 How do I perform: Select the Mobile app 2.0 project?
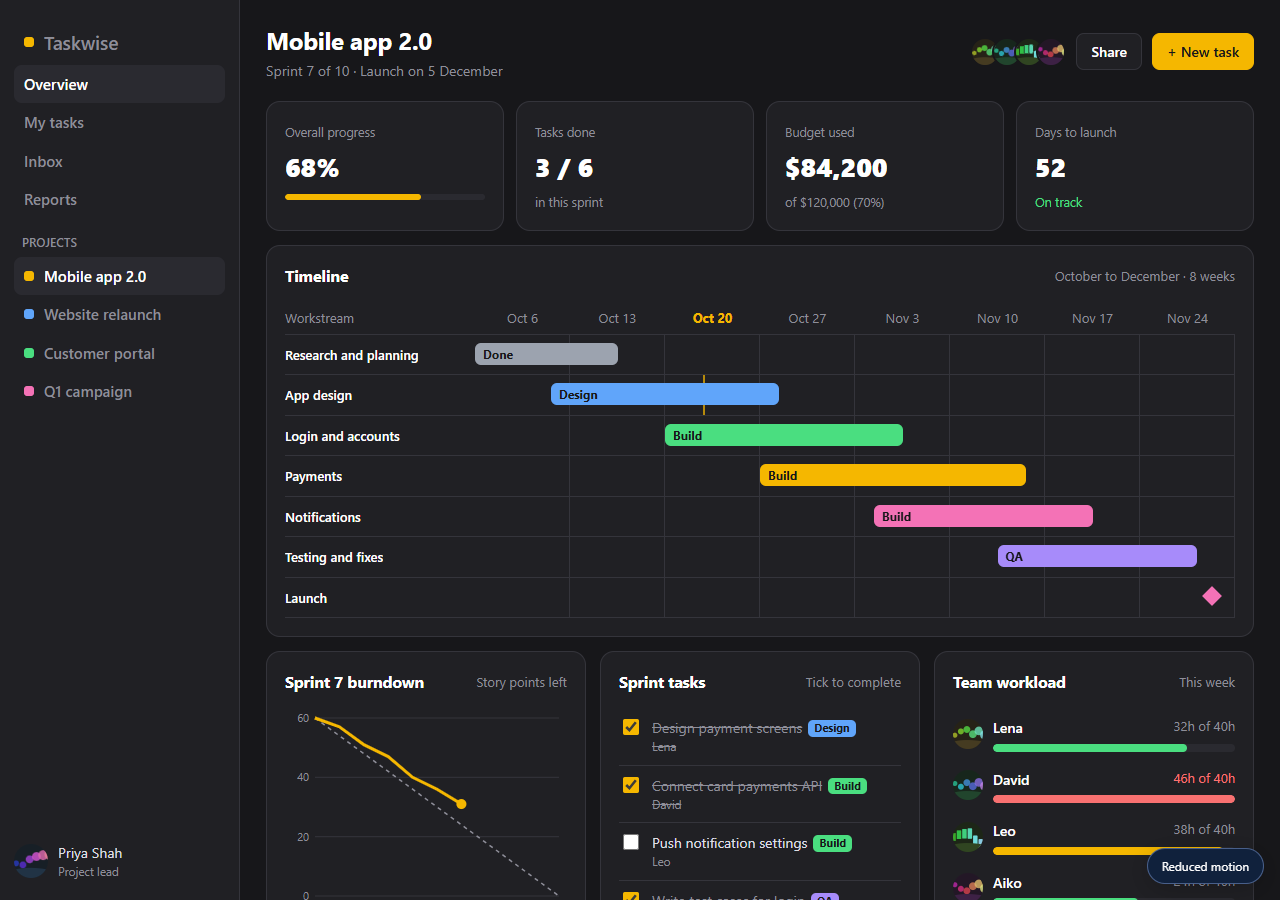pyautogui.click(x=119, y=276)
